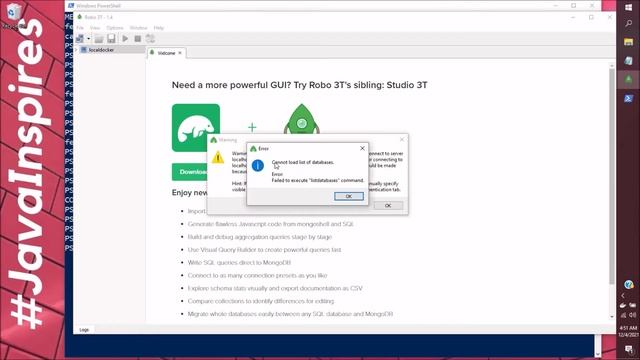Click the yellow warning triangle icon
Viewport: 640px width, 360px height.
click(x=218, y=157)
